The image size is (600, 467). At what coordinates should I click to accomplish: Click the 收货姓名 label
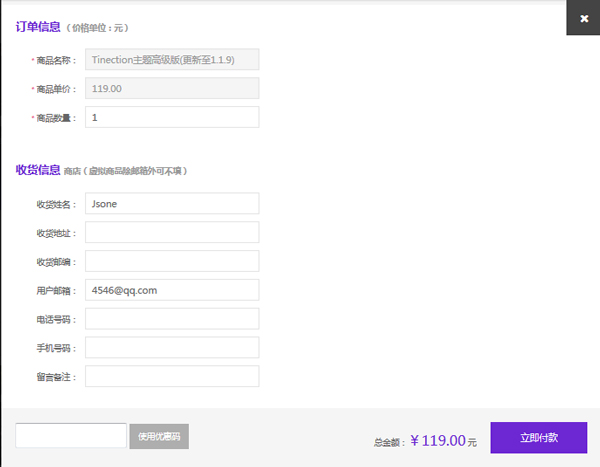click(x=56, y=205)
